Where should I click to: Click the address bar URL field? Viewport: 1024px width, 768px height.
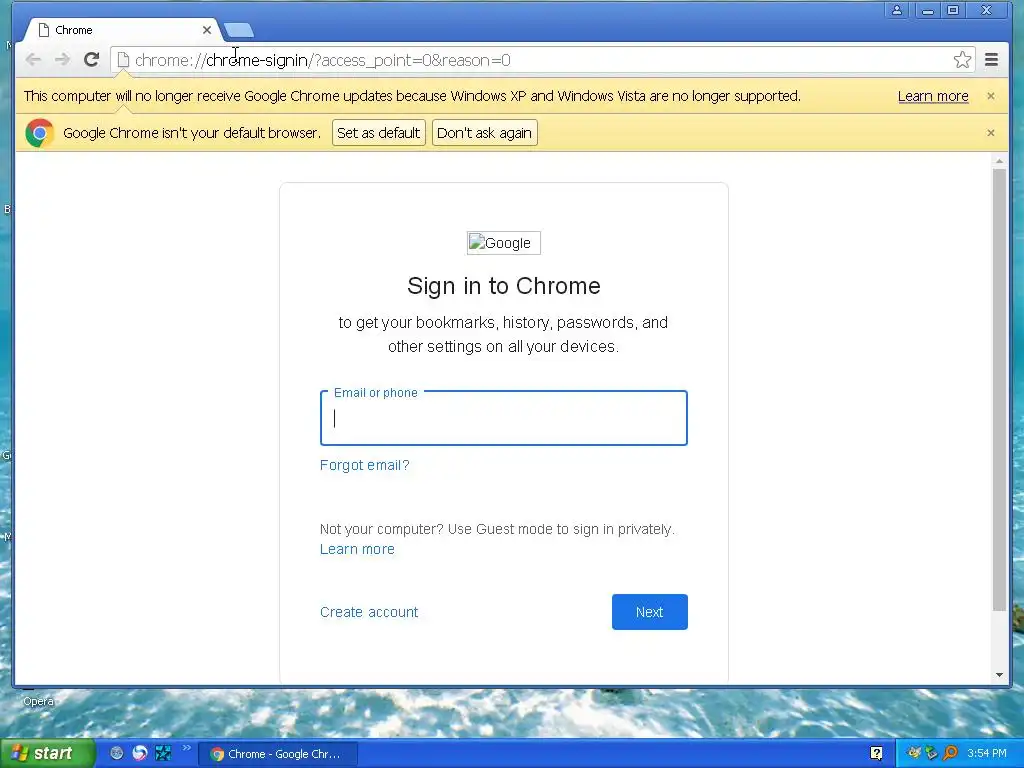point(541,60)
